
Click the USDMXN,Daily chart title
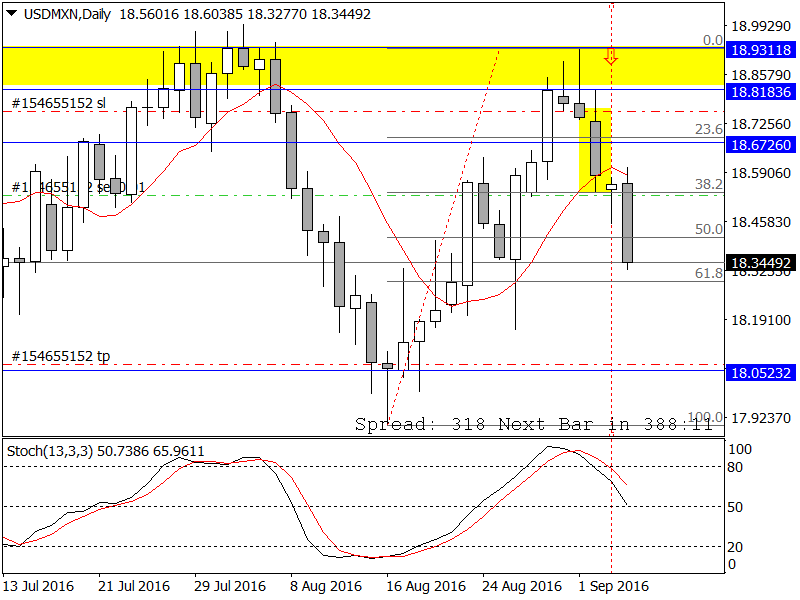point(67,14)
